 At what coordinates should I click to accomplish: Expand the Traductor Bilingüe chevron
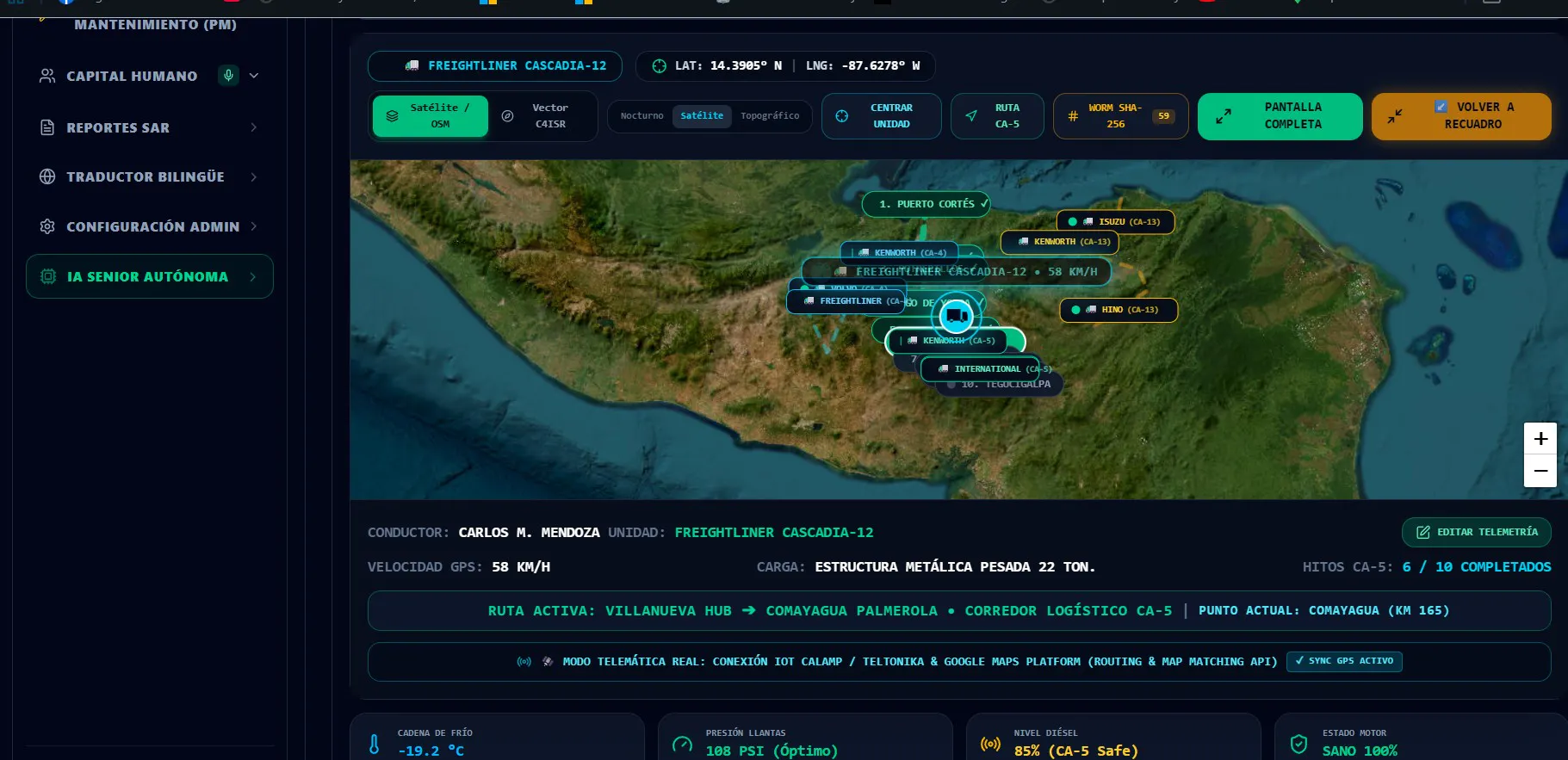click(254, 176)
